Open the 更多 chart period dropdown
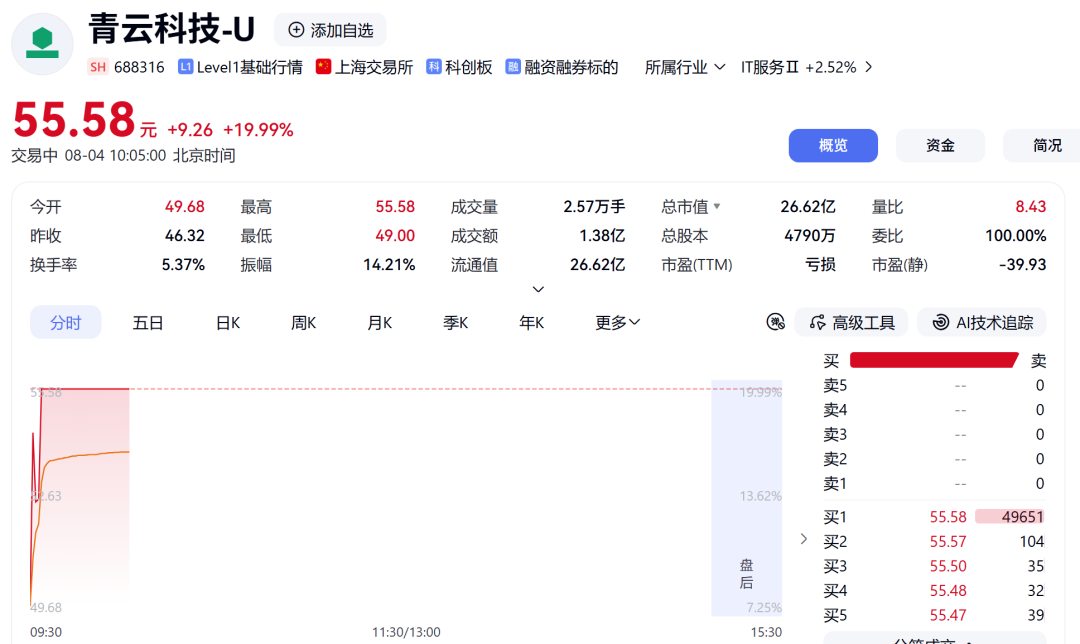This screenshot has width=1080, height=644. pos(617,322)
